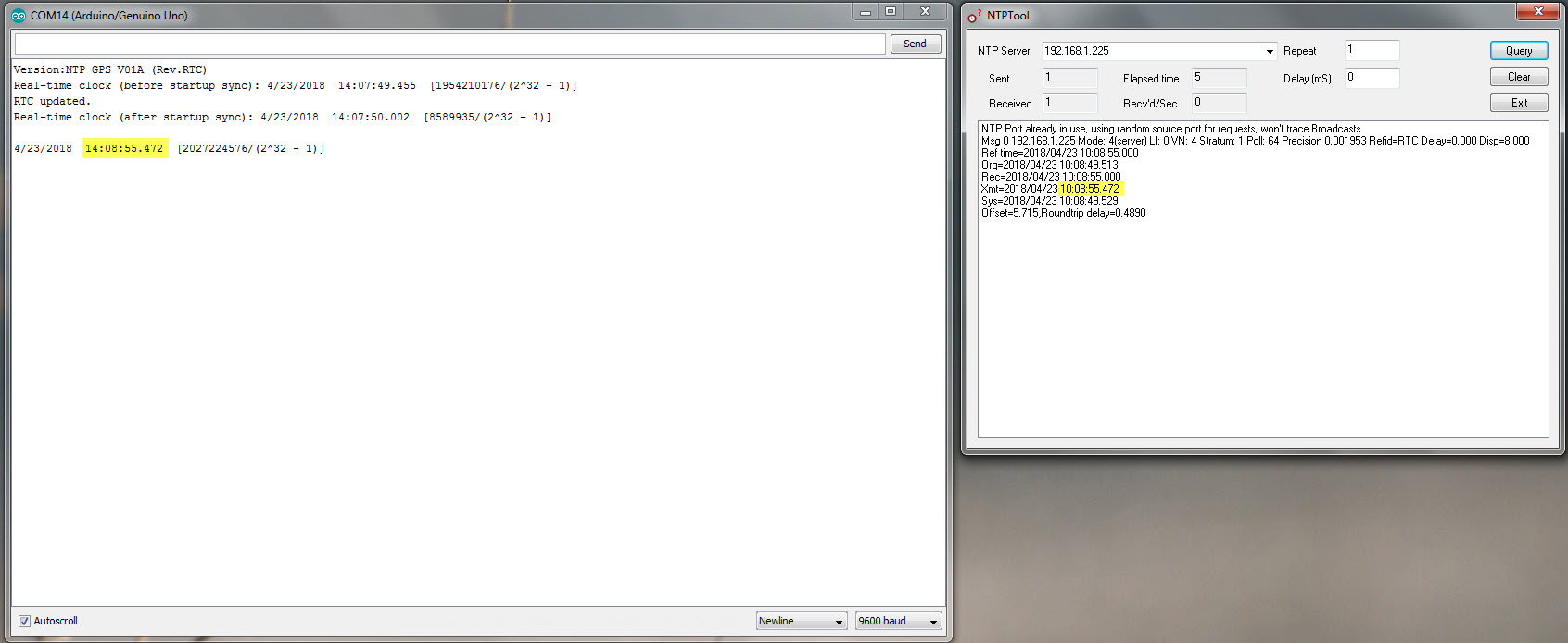The image size is (1568, 643).
Task: Close the NTPTool window
Action: click(1537, 11)
